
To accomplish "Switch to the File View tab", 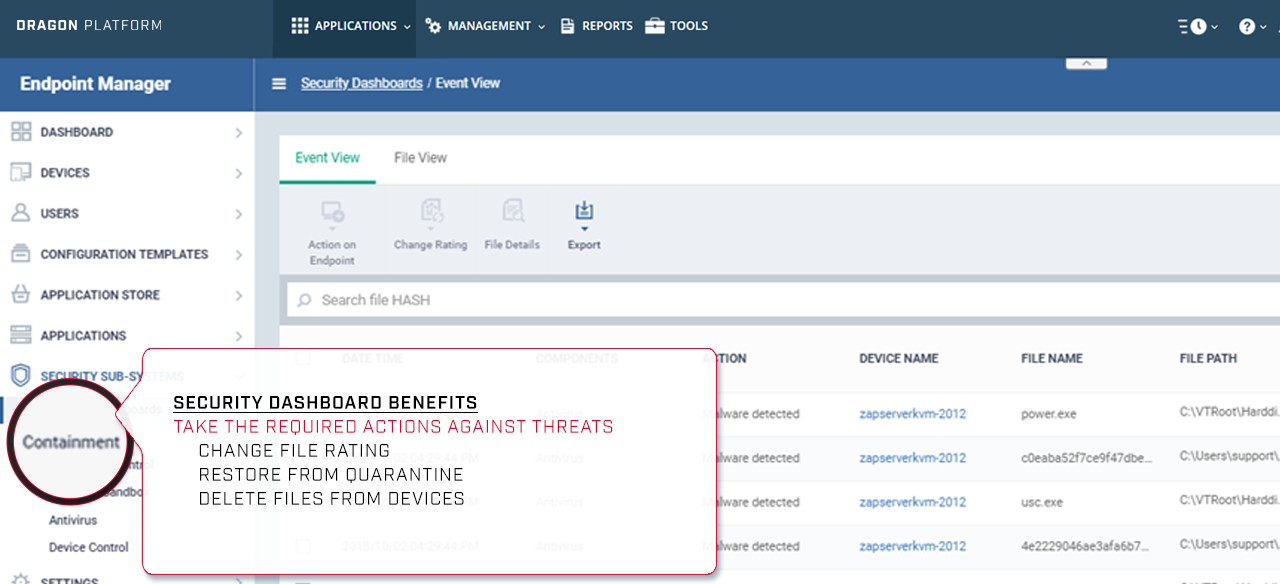I will point(420,158).
